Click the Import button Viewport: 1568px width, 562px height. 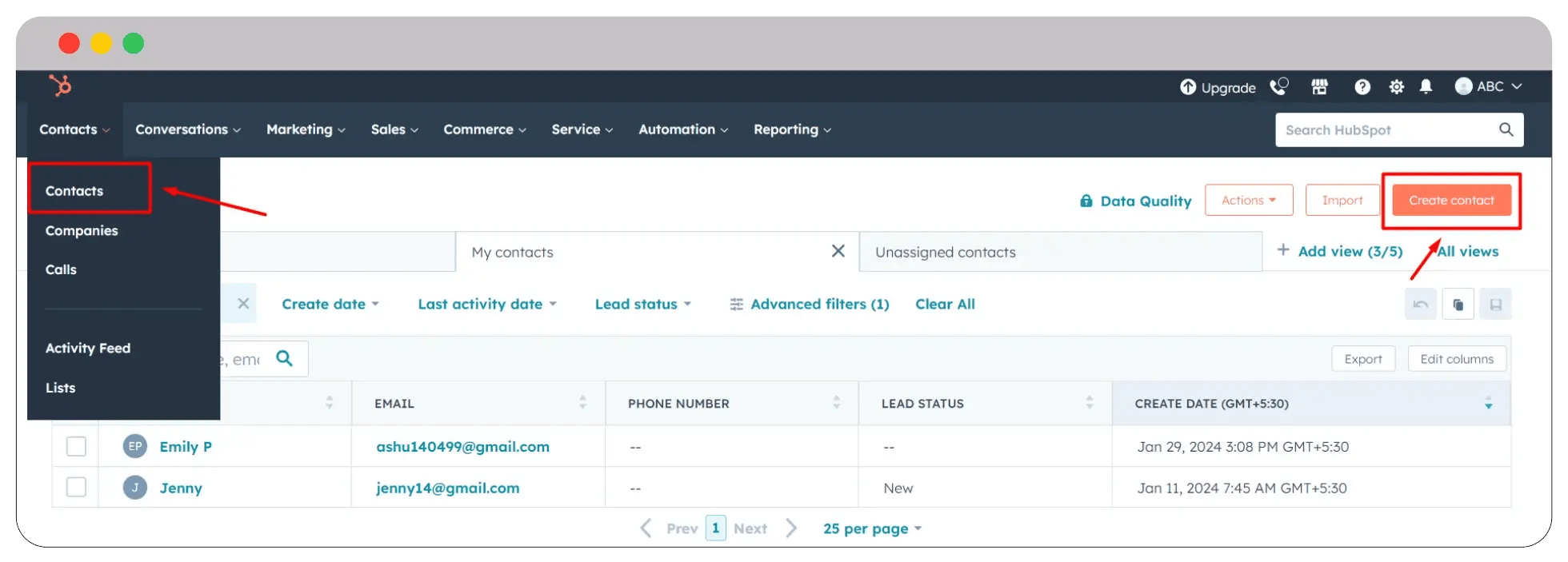pos(1342,200)
